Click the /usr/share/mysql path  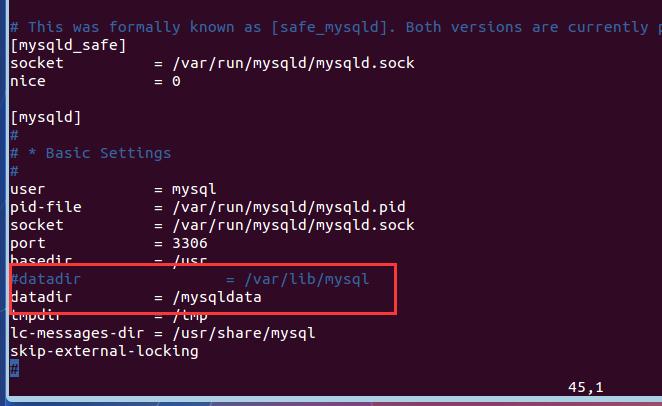point(244,333)
